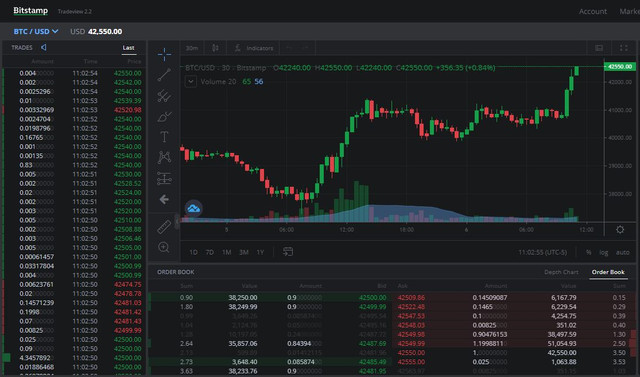640x377 pixels.
Task: Click the fx icon beside Indicators
Action: pyautogui.click(x=238, y=48)
